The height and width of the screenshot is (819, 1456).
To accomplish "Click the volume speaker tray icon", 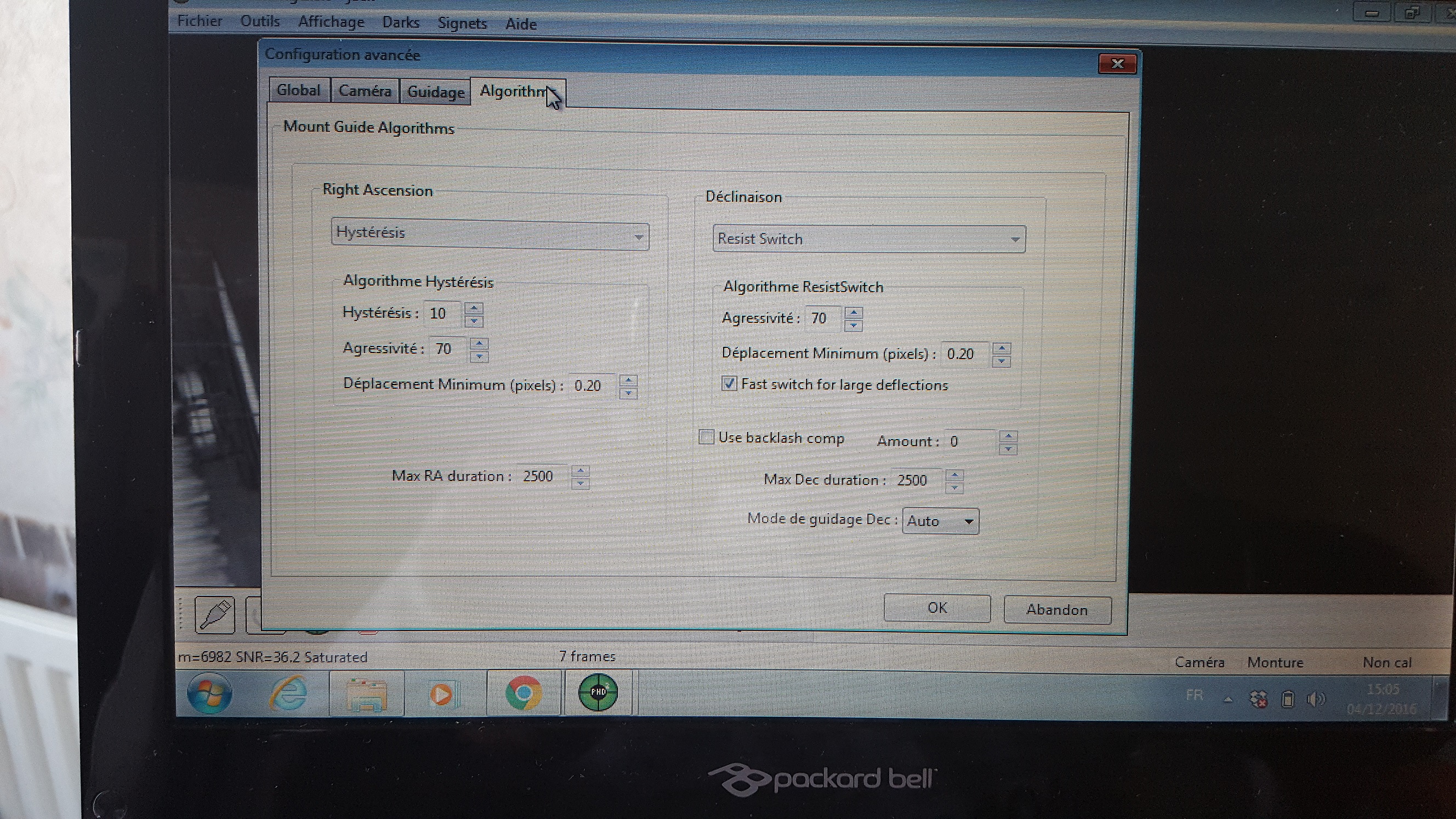I will (1315, 699).
